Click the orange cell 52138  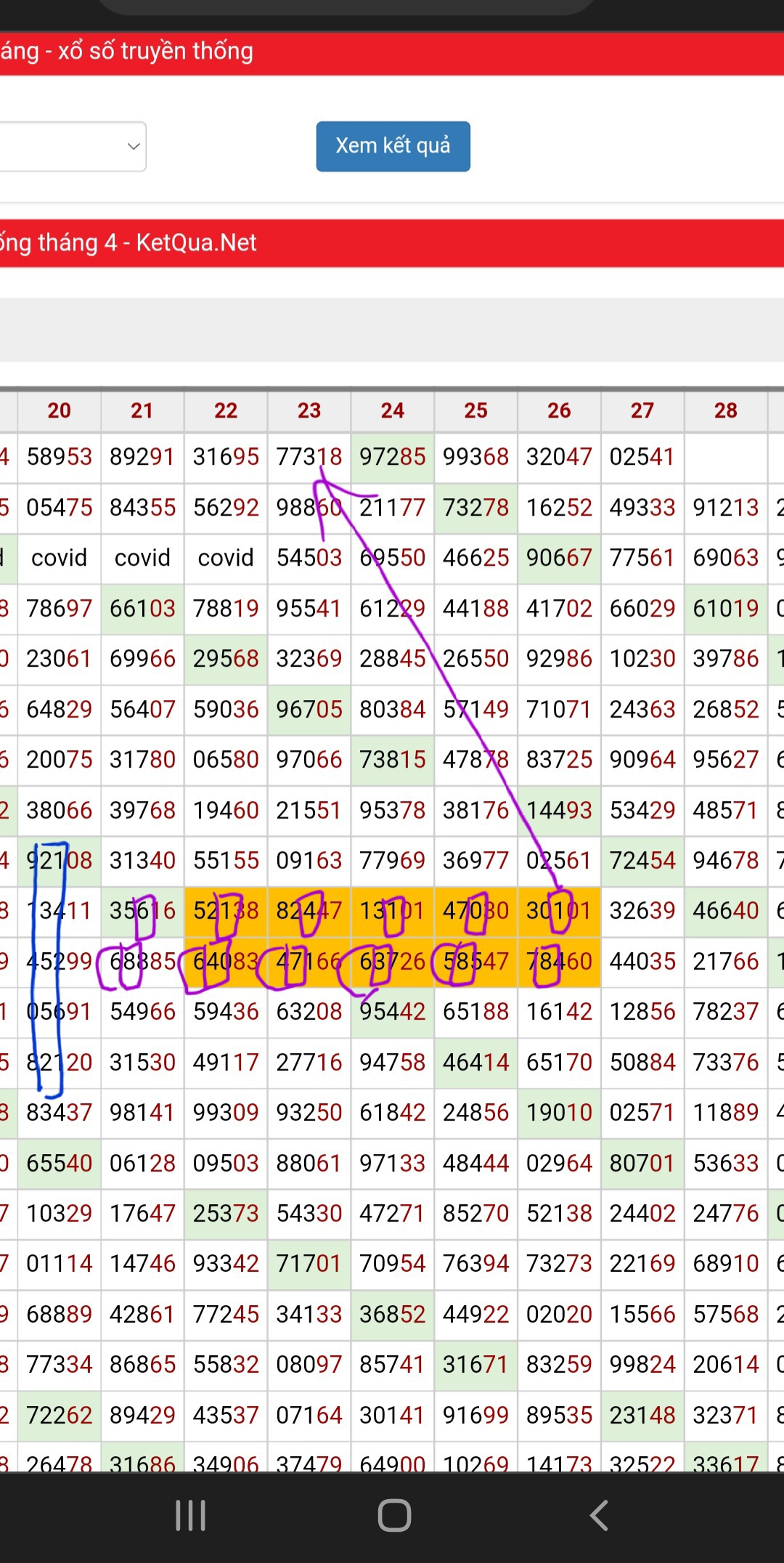point(226,910)
